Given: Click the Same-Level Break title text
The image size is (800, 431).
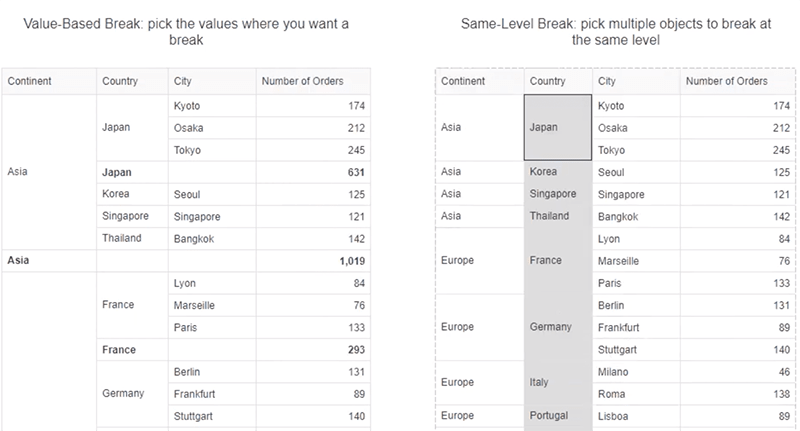Looking at the screenshot, I should click(x=616, y=32).
